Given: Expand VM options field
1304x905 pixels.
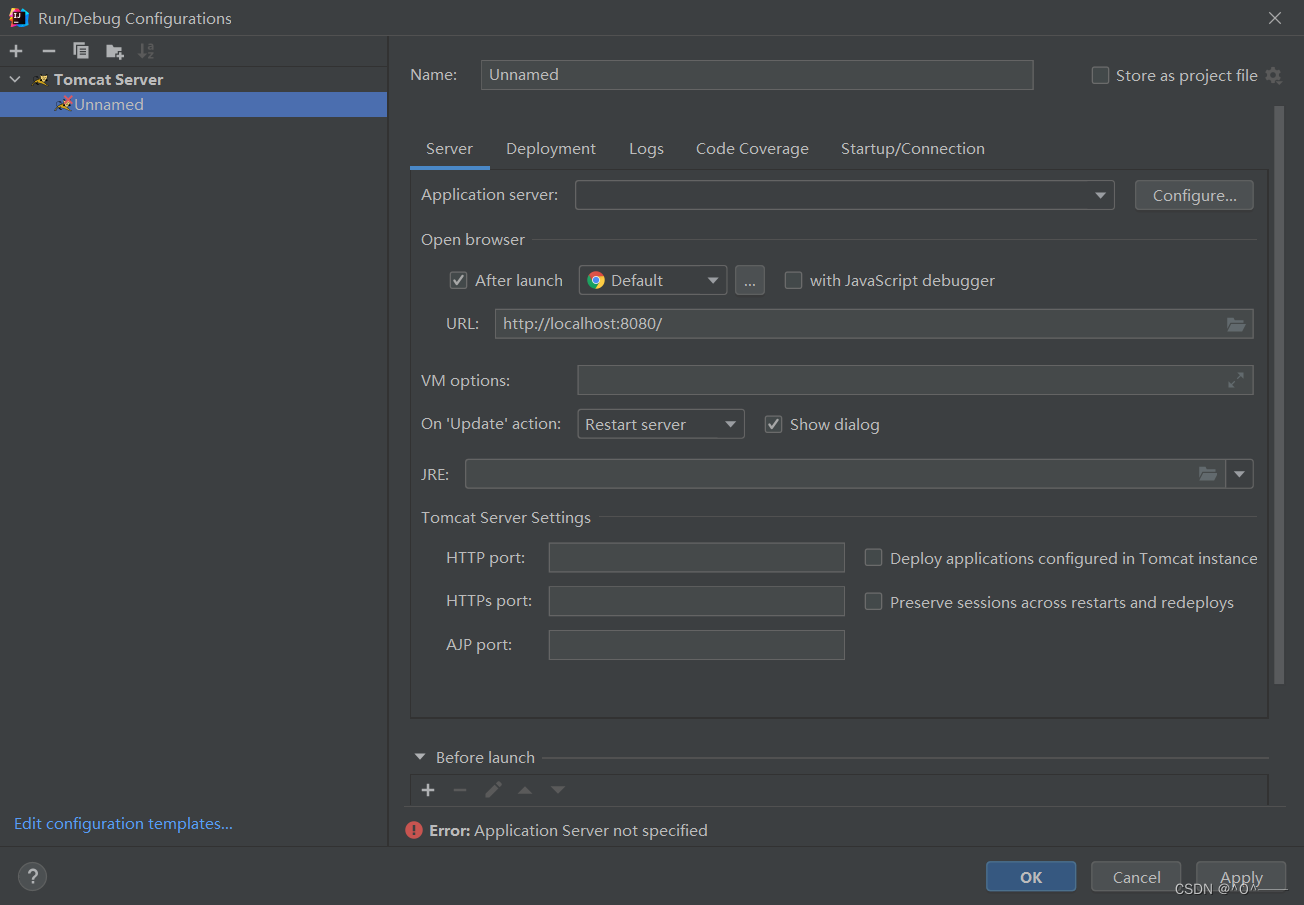Looking at the screenshot, I should [1236, 380].
